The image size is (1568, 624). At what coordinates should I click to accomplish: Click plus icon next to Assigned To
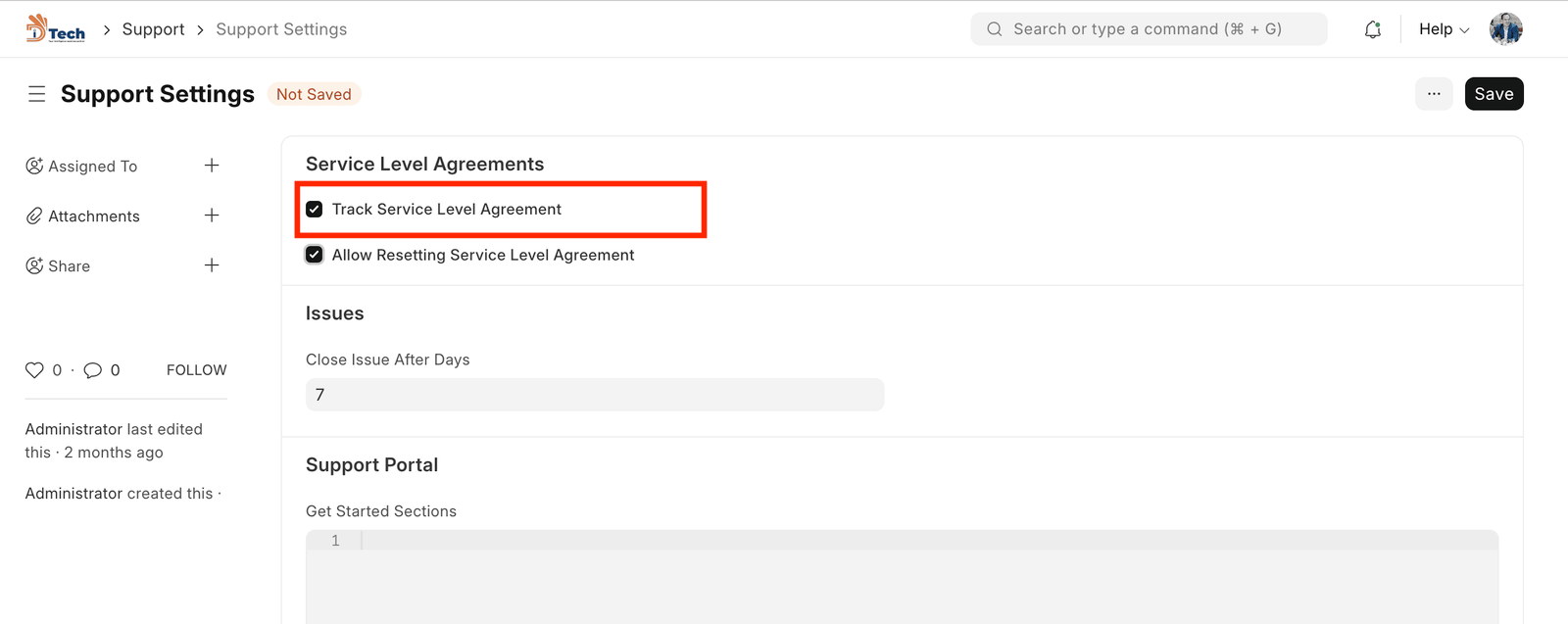[212, 166]
